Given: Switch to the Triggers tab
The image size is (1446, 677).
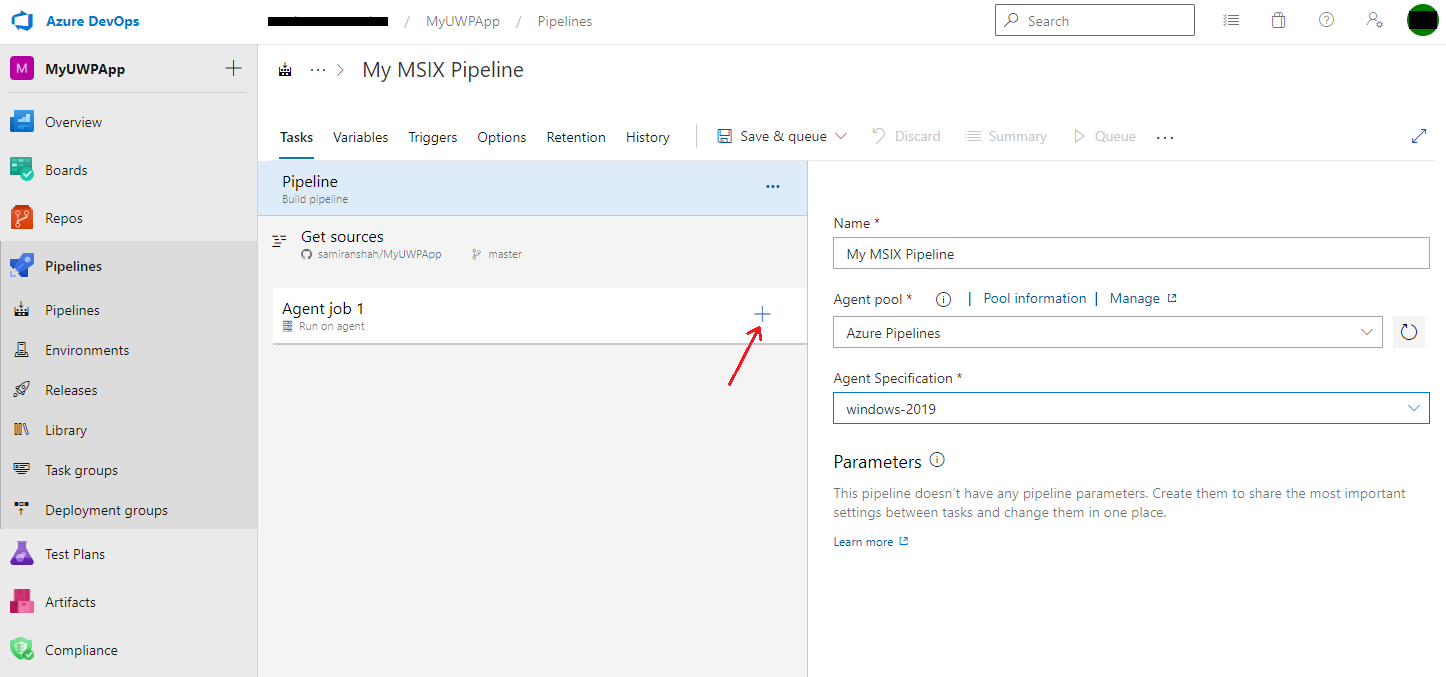Looking at the screenshot, I should click(x=433, y=137).
